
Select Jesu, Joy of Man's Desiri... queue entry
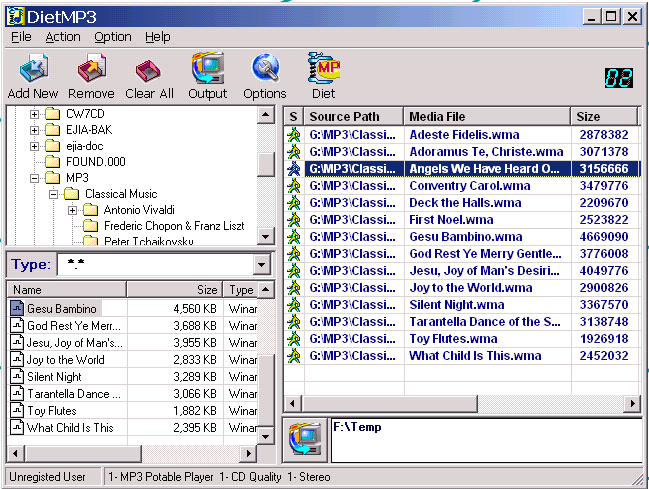pos(463,271)
